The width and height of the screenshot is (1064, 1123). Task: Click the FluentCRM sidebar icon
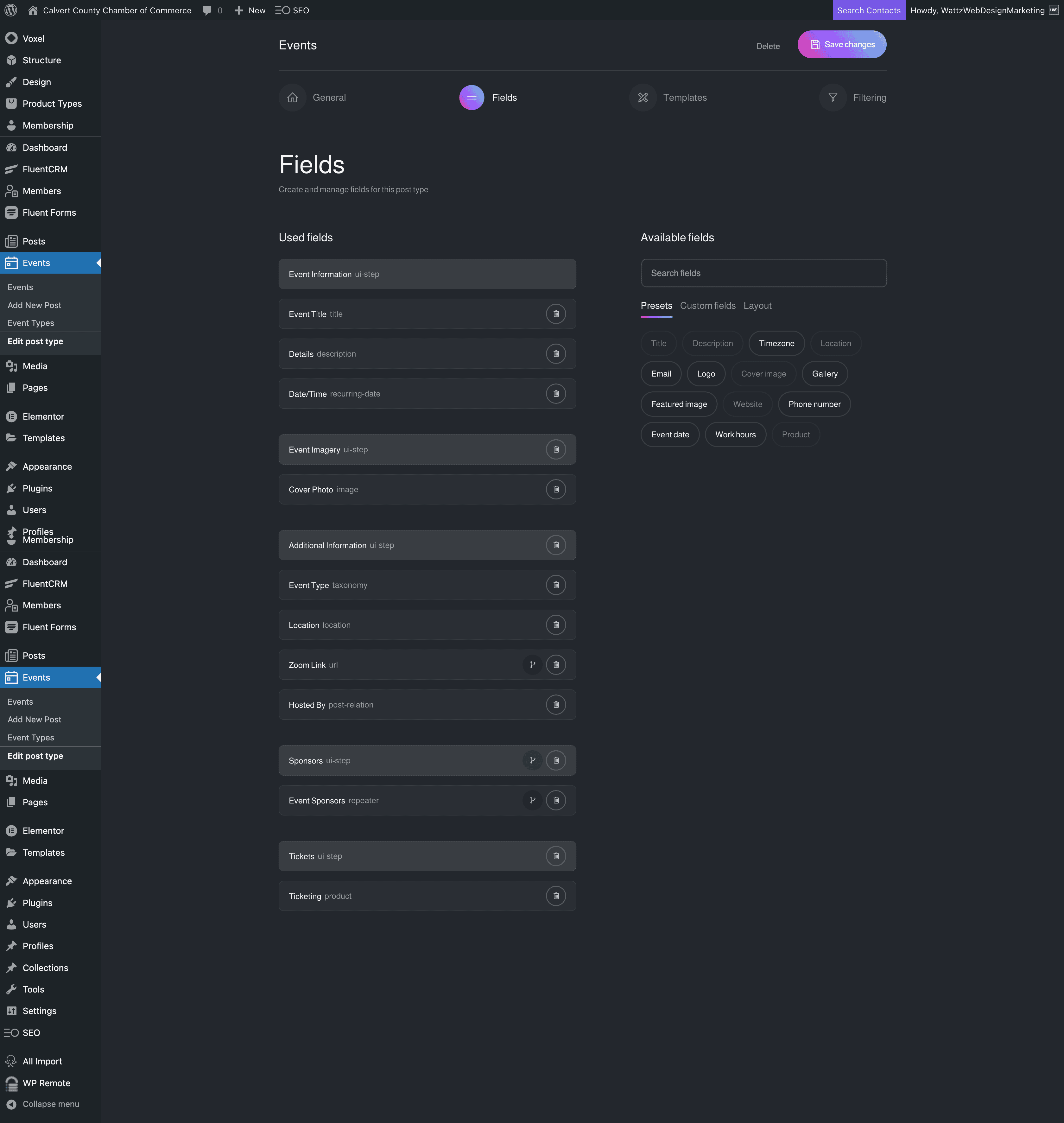12,168
